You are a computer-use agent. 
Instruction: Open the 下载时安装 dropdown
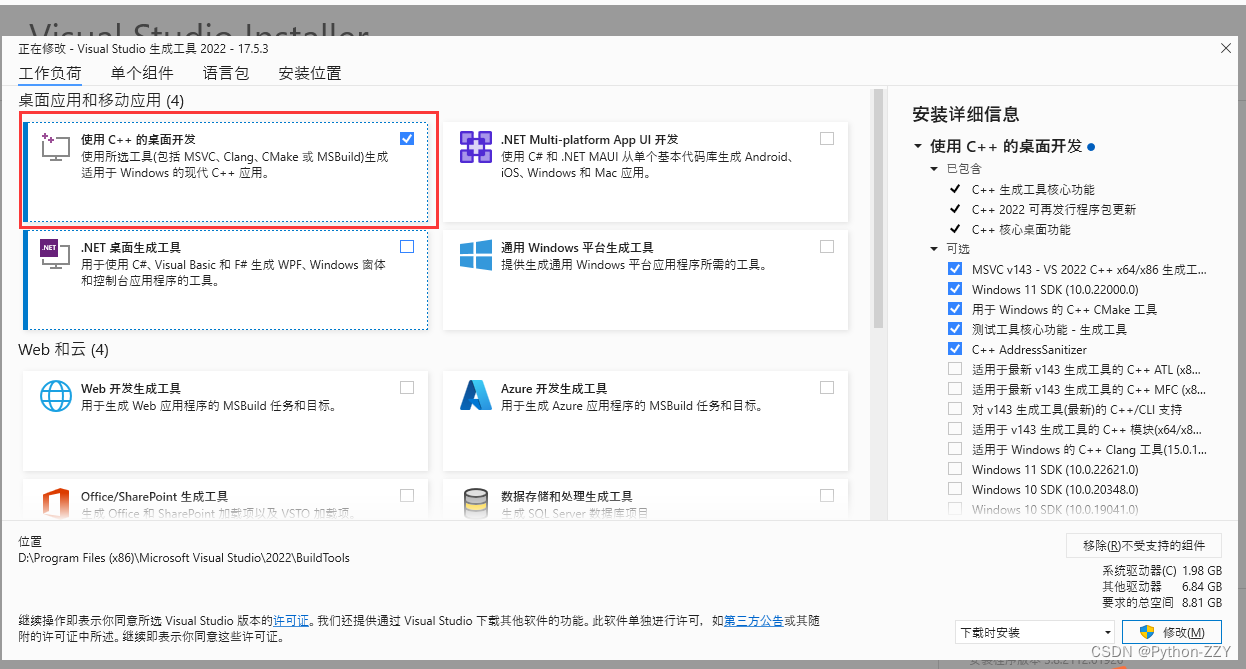click(1035, 632)
